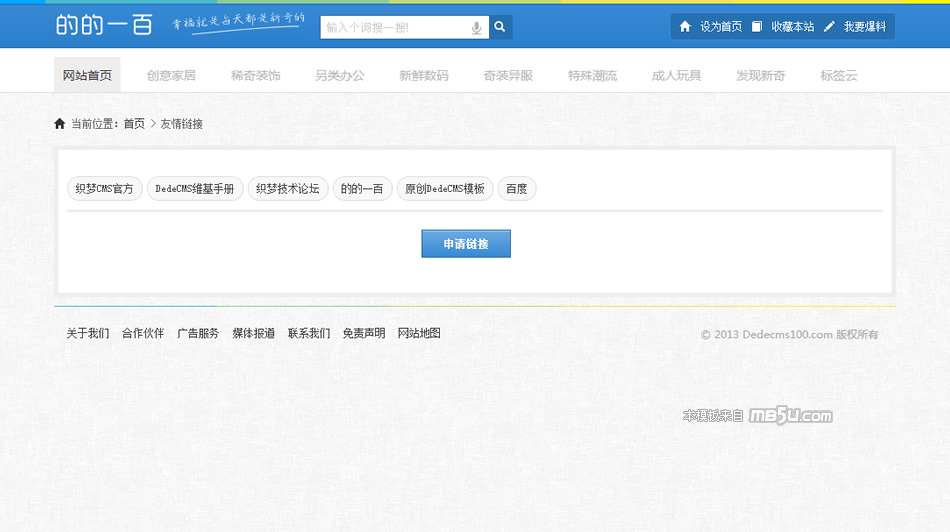Click the bookmark icon beside 收藏本站
950x532 pixels.
(757, 27)
